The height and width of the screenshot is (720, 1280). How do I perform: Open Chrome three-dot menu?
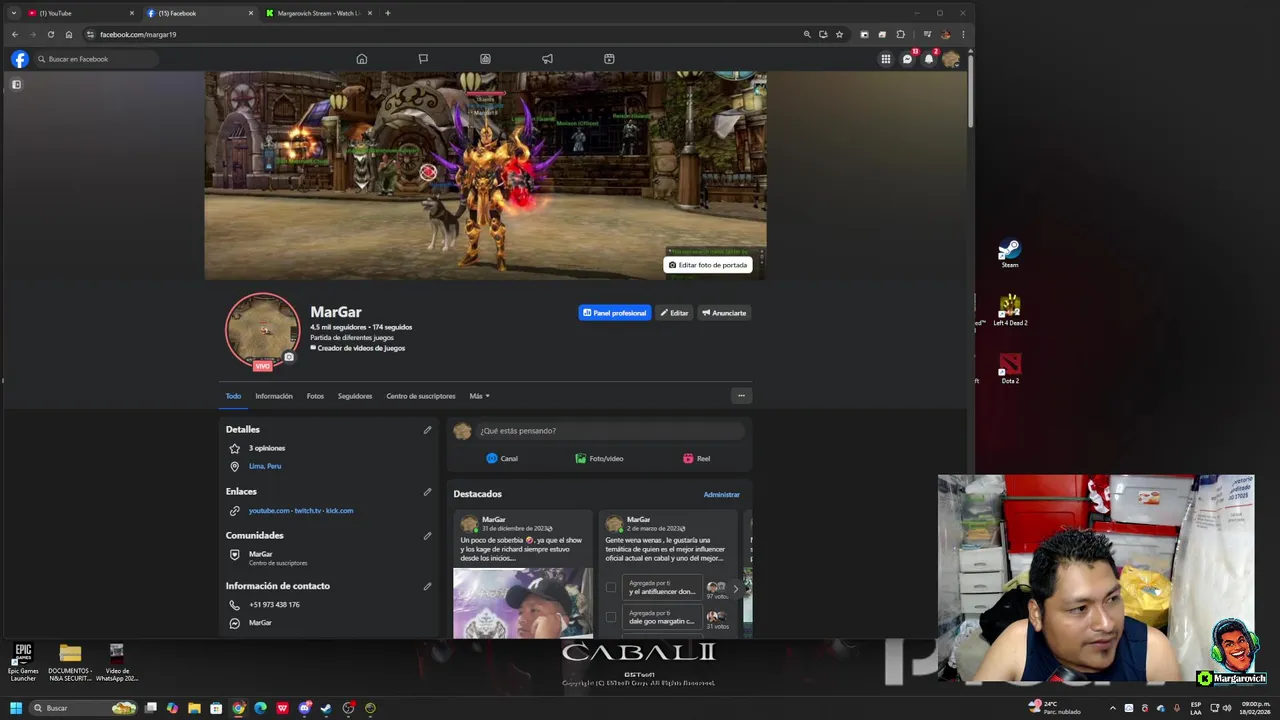pyautogui.click(x=963, y=34)
